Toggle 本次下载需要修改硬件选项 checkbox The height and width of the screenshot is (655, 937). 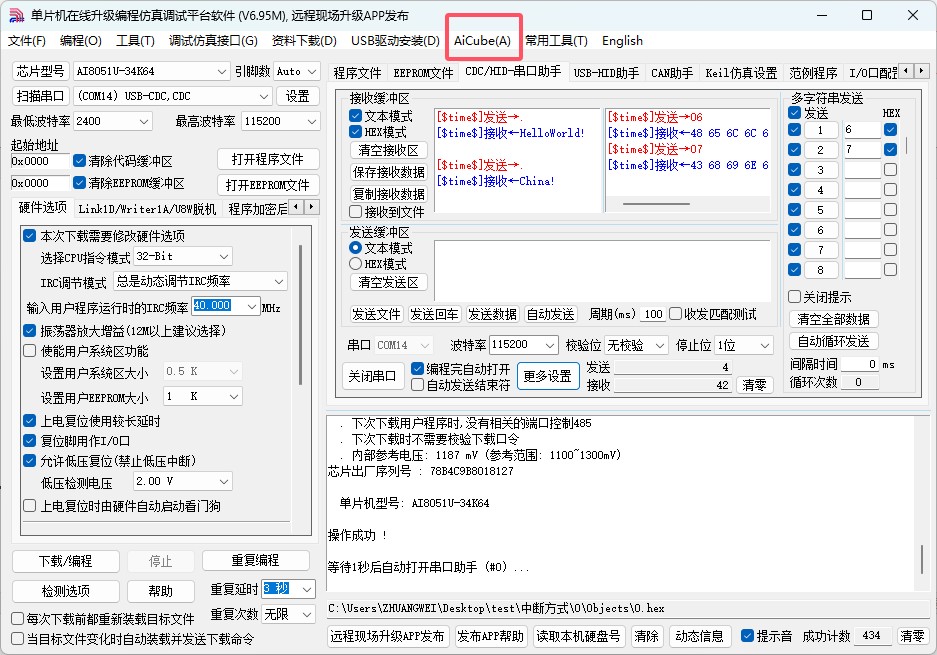[29, 235]
